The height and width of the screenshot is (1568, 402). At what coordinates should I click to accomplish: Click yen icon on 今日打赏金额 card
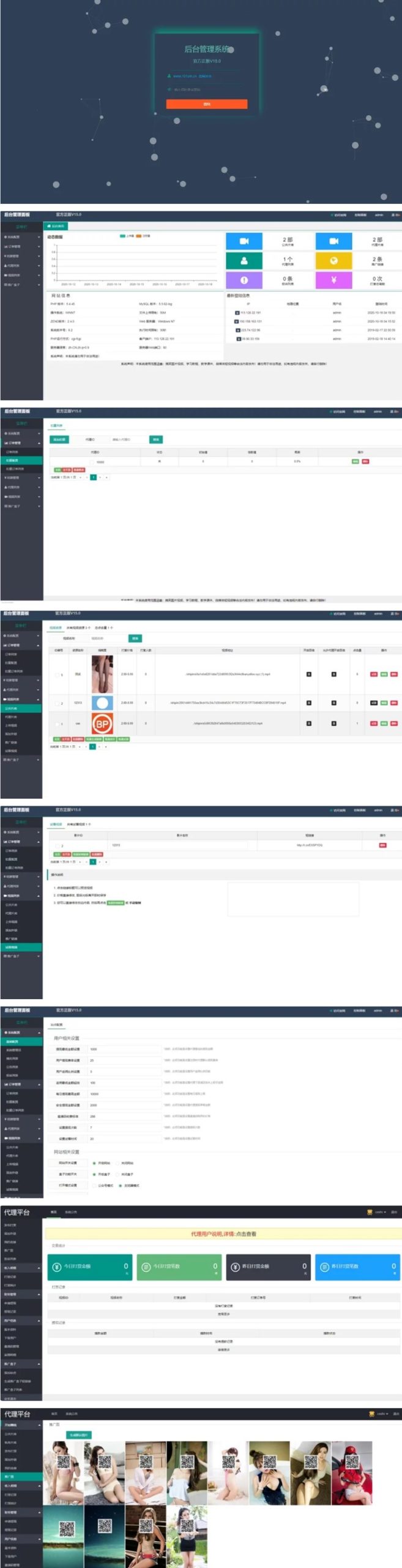coord(57,1267)
